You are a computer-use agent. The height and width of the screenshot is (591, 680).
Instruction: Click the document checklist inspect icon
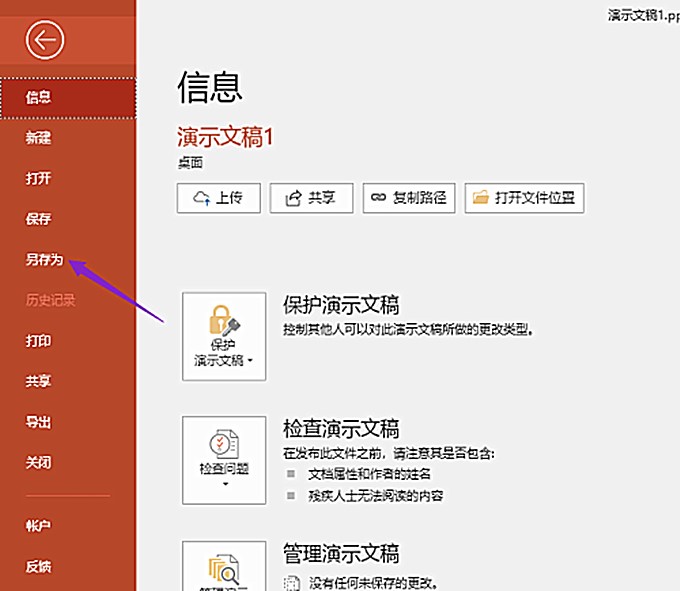click(224, 444)
